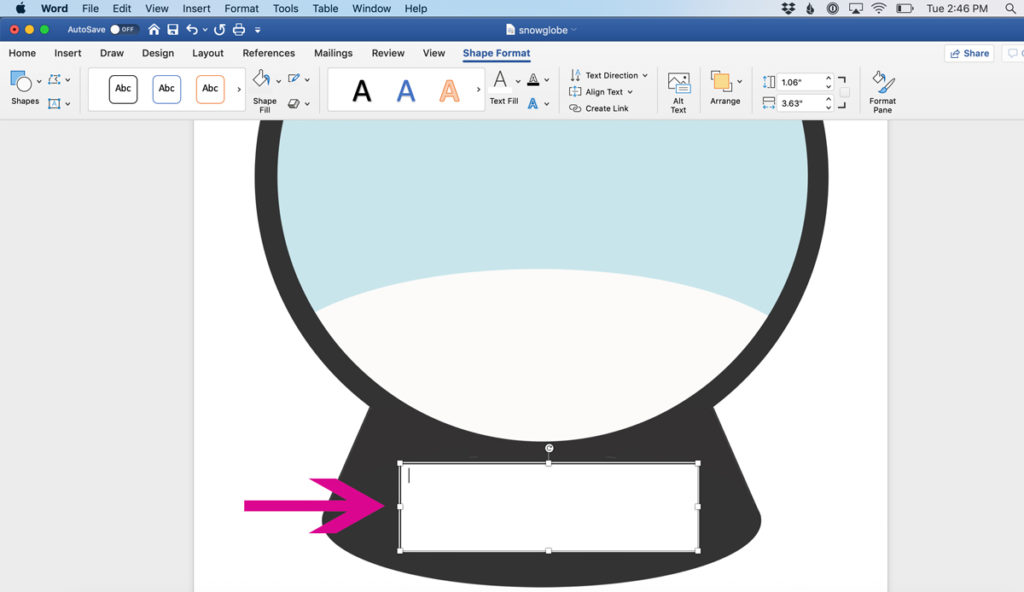
Task: Open the Table menu in menu bar
Action: pyautogui.click(x=325, y=8)
